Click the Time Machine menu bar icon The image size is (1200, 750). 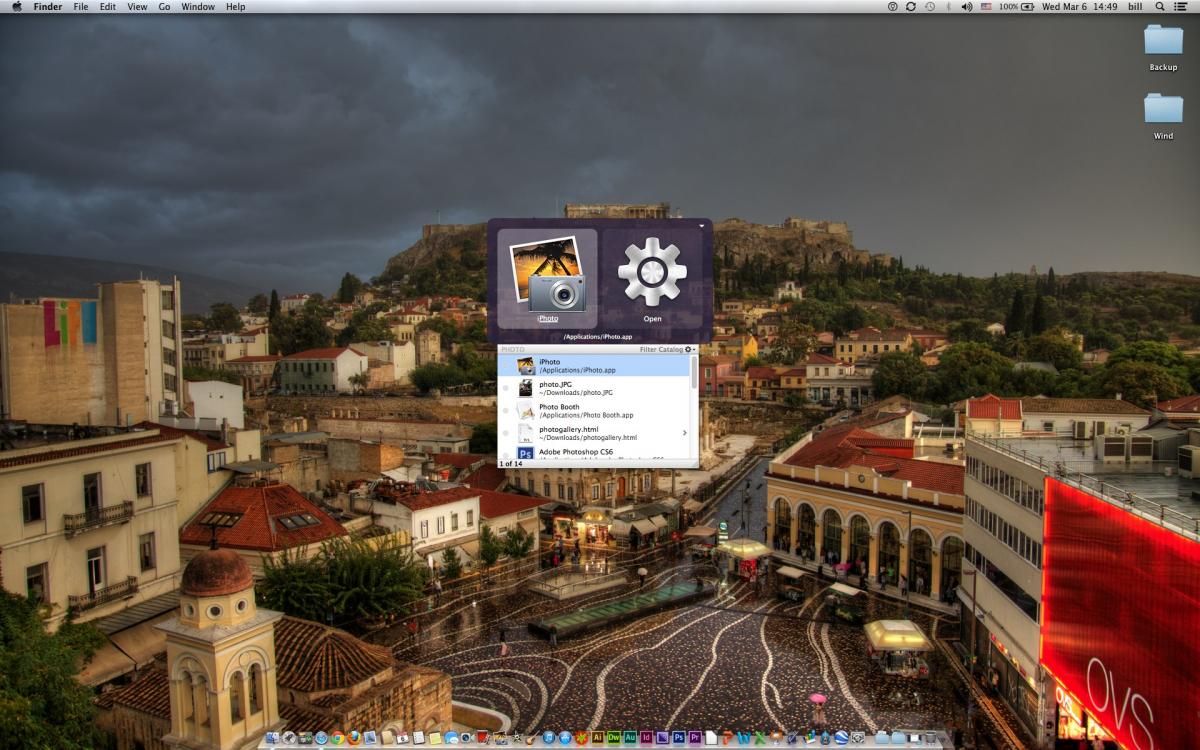[x=930, y=6]
